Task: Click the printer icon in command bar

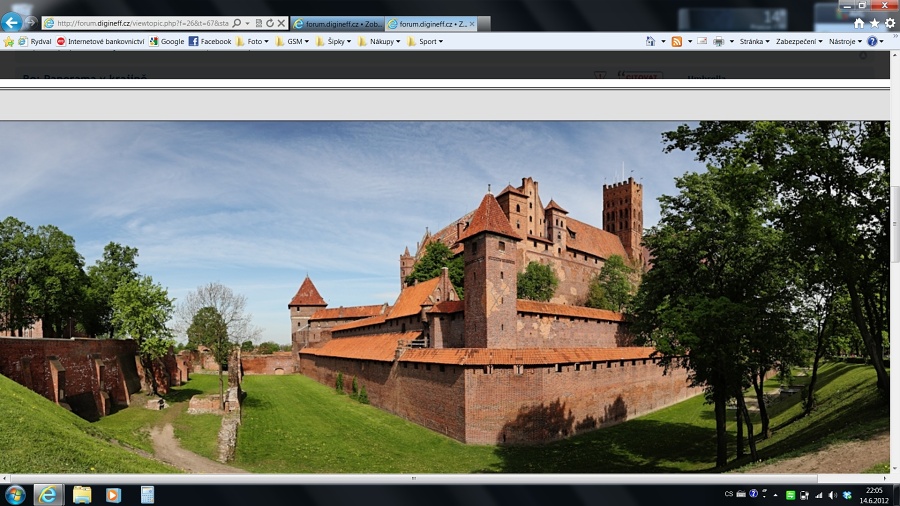Action: click(718, 41)
